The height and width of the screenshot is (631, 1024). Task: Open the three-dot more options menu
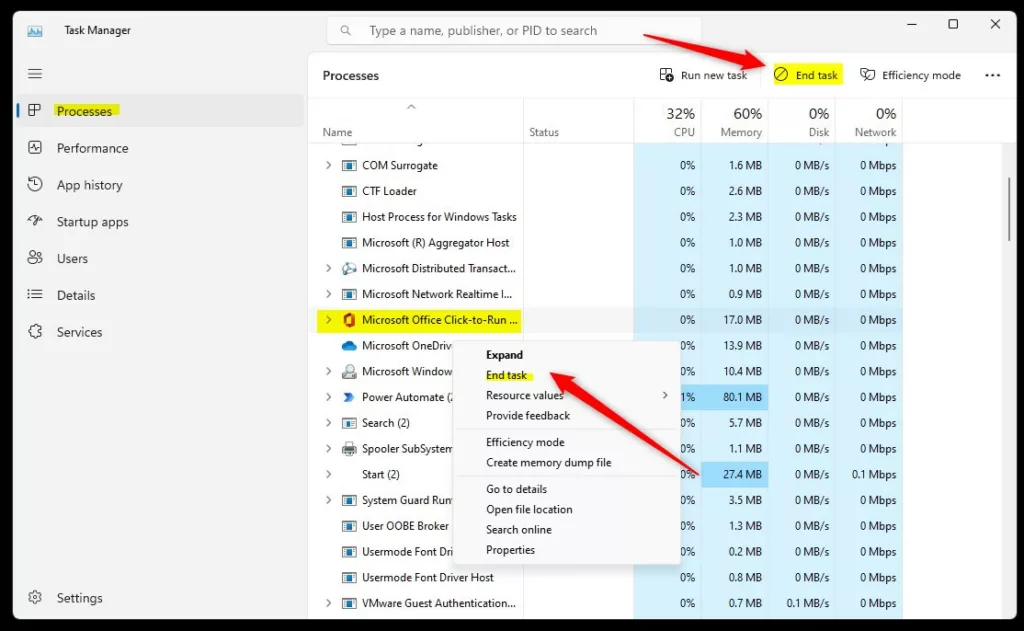point(992,75)
